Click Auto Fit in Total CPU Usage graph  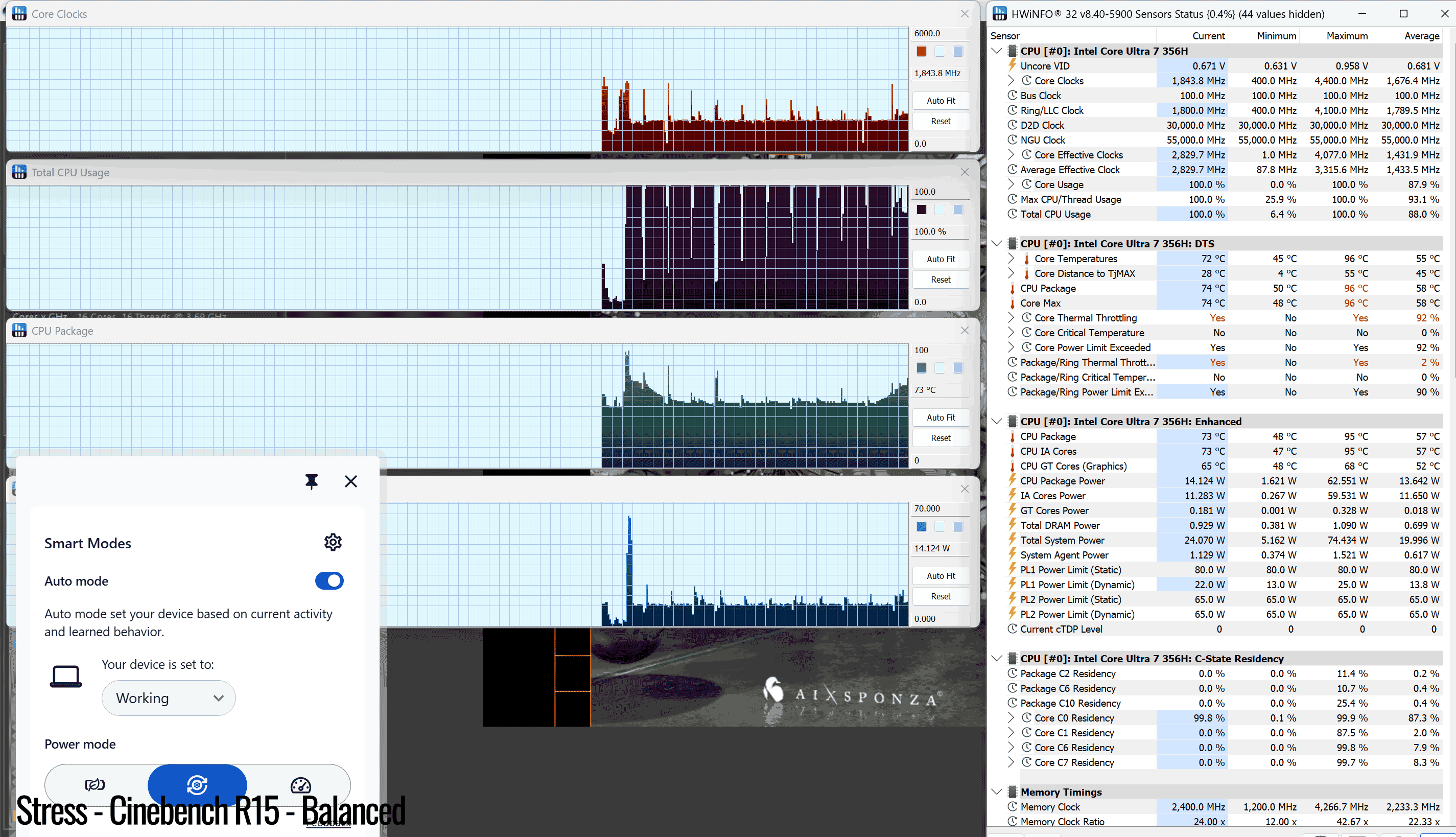click(941, 259)
